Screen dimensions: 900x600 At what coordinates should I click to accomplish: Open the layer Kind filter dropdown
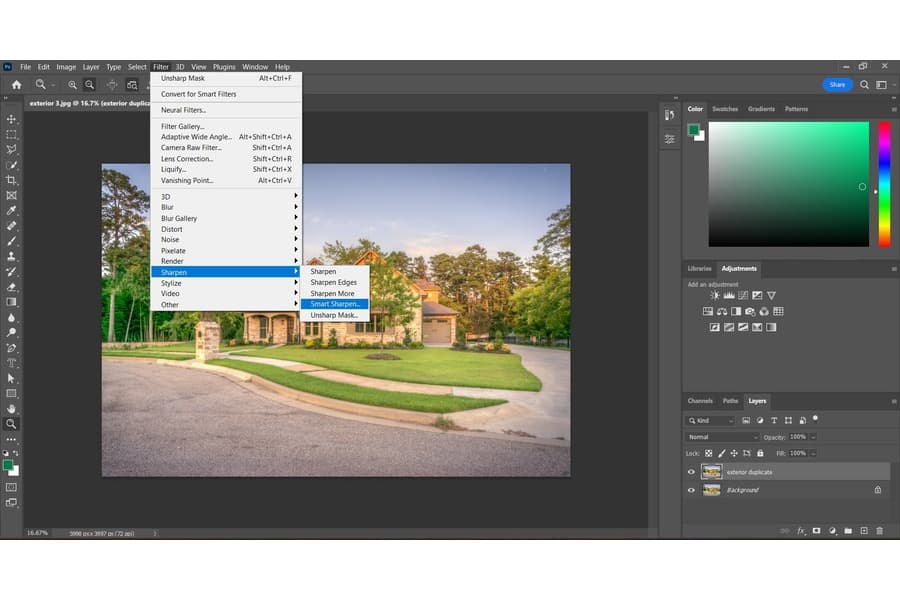[x=711, y=421]
